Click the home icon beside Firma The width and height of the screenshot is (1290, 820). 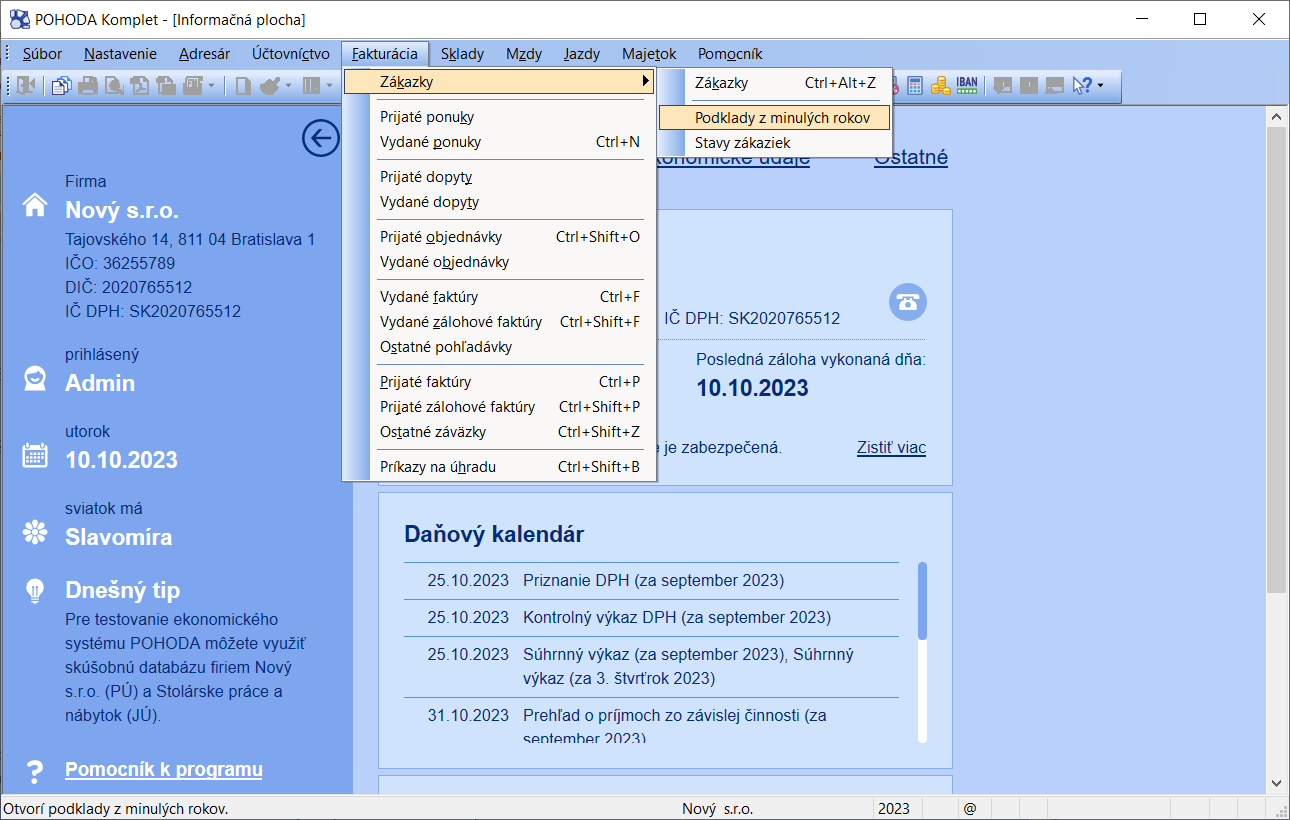(35, 206)
